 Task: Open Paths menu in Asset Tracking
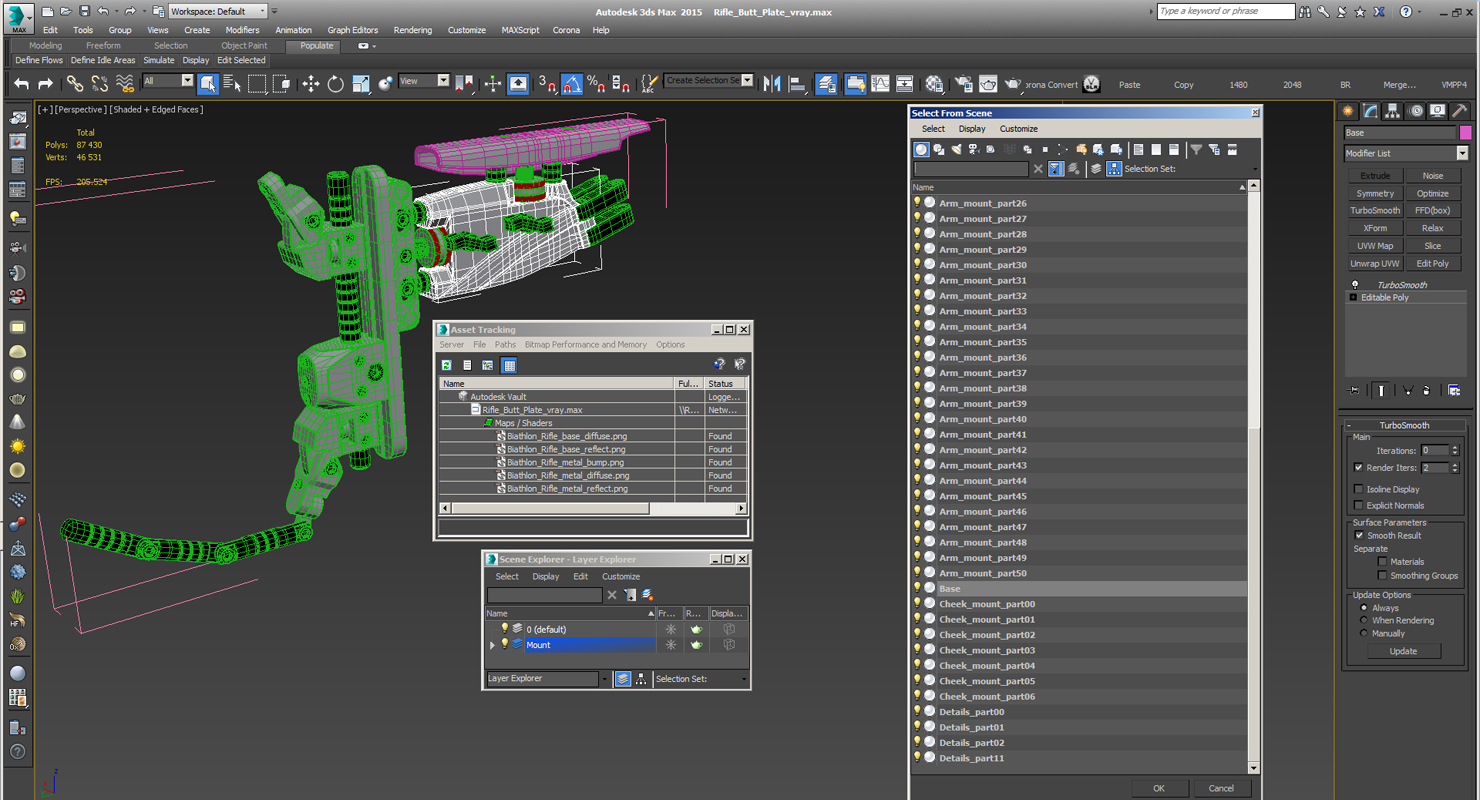click(505, 345)
